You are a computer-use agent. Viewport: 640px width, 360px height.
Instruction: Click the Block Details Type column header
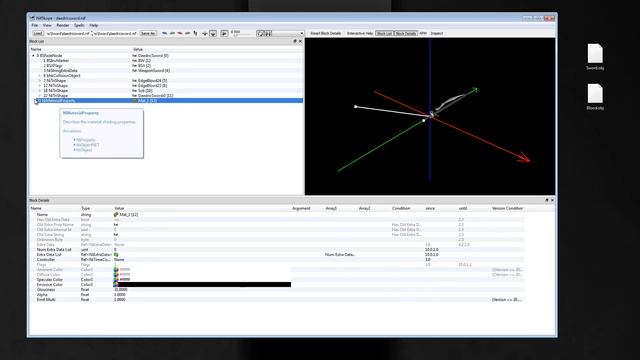pos(85,209)
